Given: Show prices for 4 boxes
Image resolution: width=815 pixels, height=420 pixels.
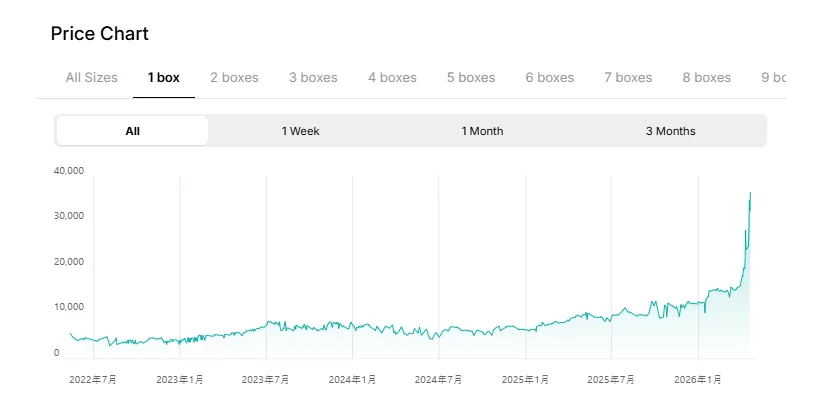Looking at the screenshot, I should 392,77.
